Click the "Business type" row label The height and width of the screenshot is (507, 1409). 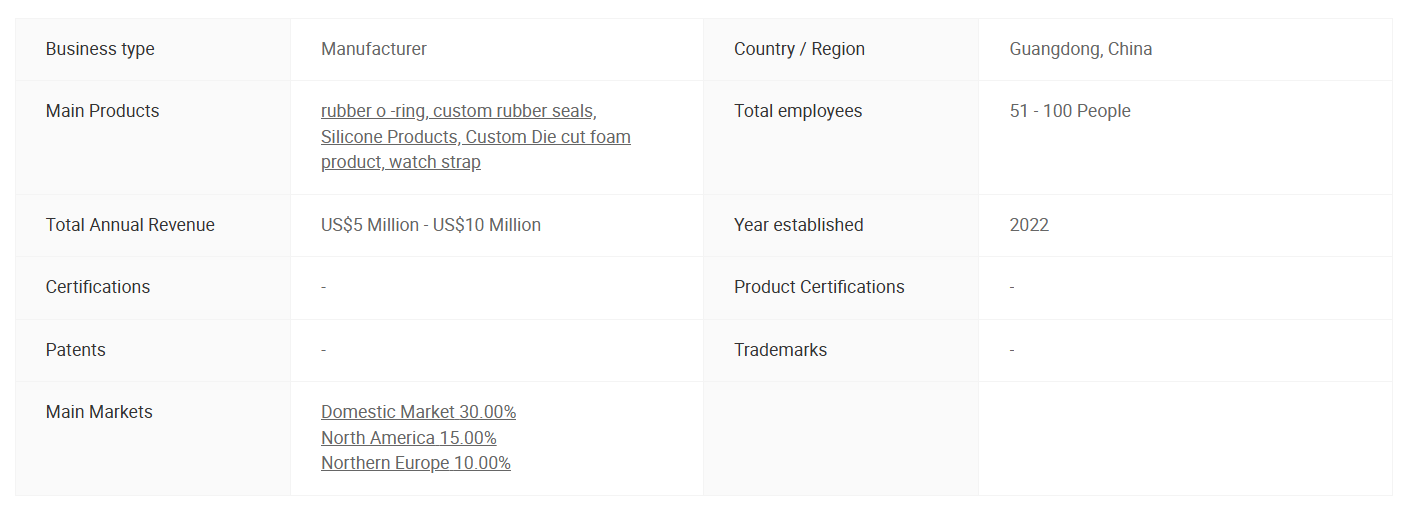100,49
